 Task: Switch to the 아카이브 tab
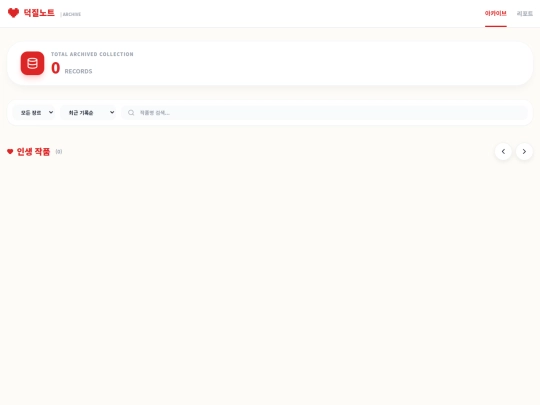[496, 13]
